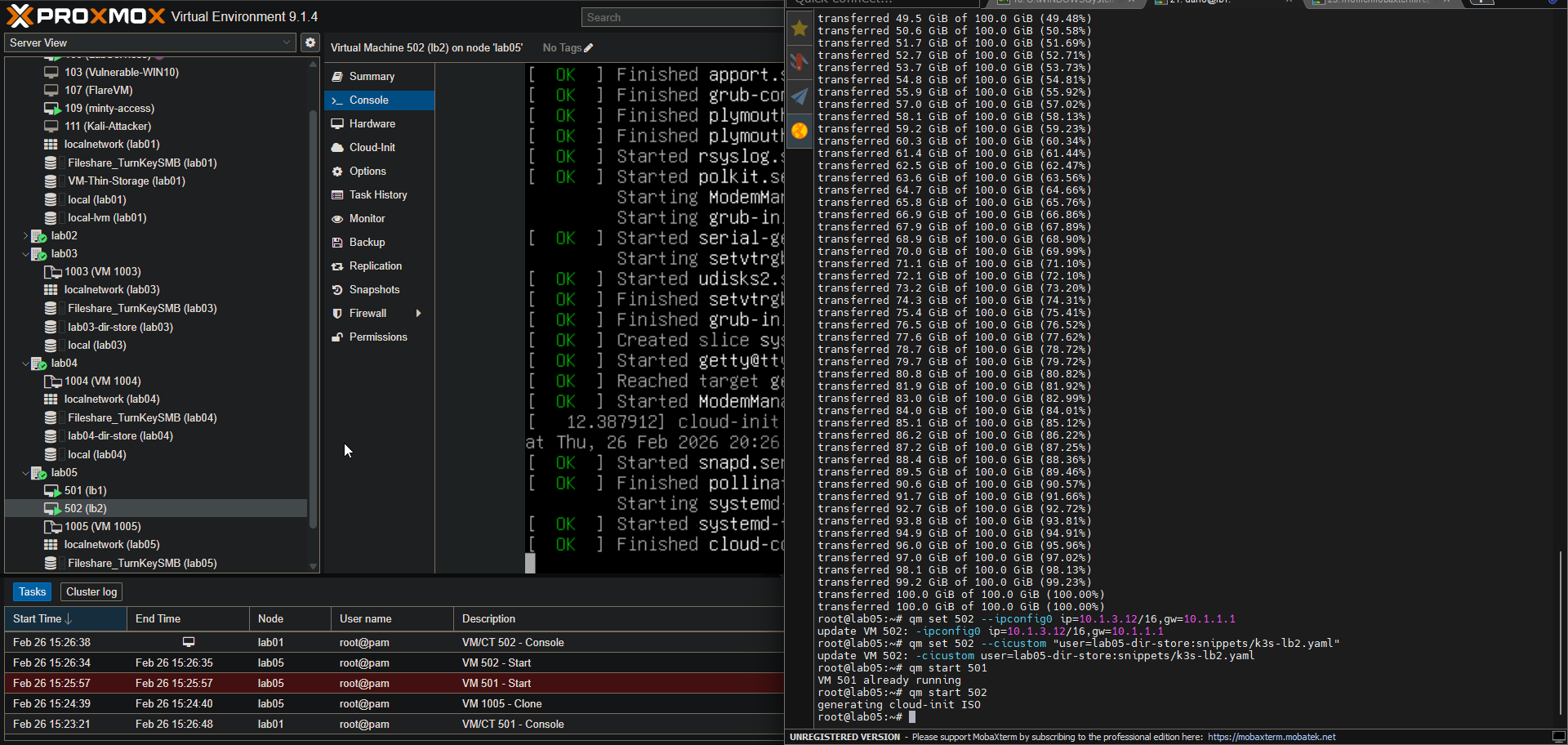This screenshot has width=1568, height=745.
Task: Collapse the lab05 node in tree
Action: 25,473
